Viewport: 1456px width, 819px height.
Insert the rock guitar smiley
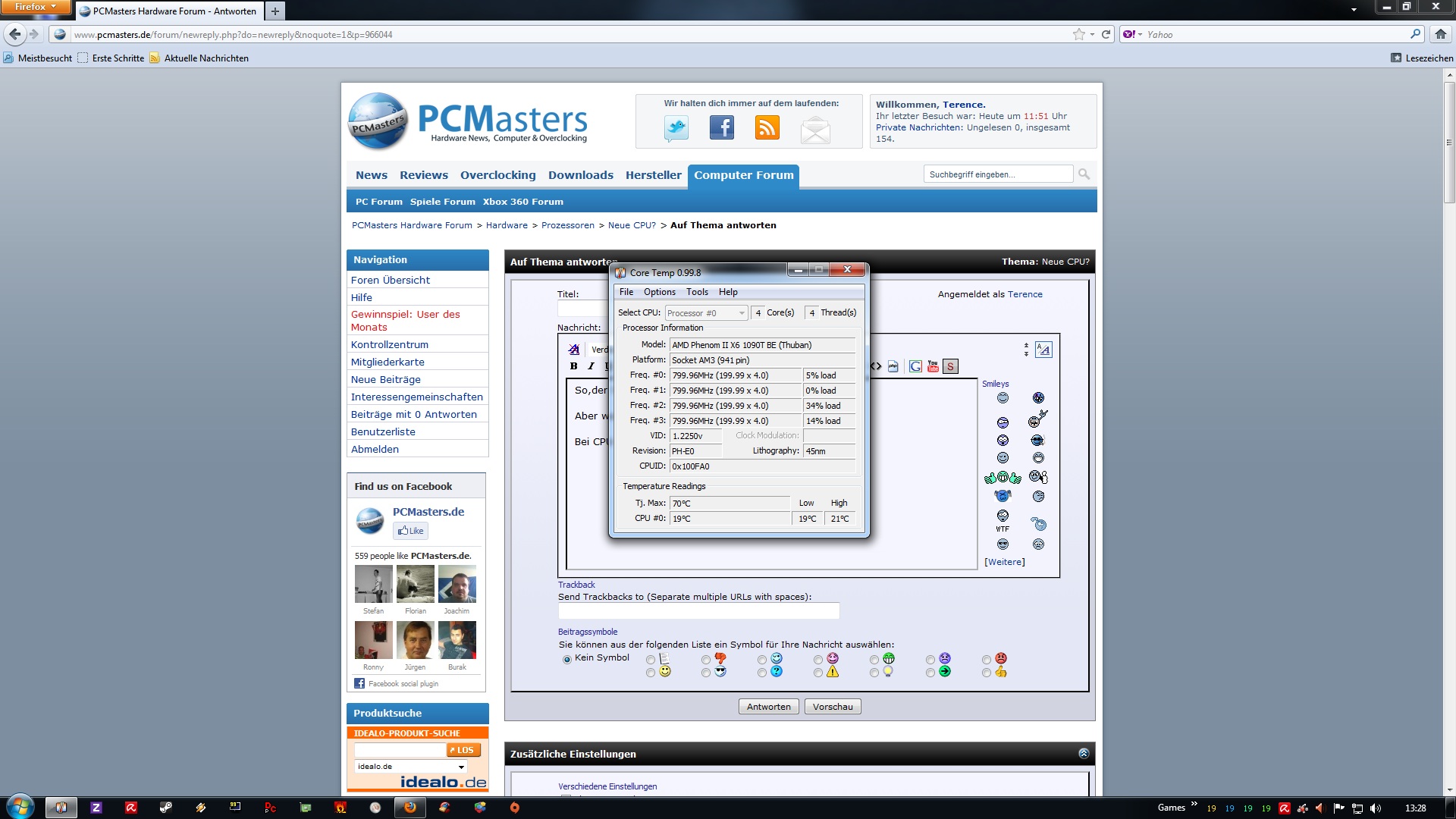(1038, 419)
